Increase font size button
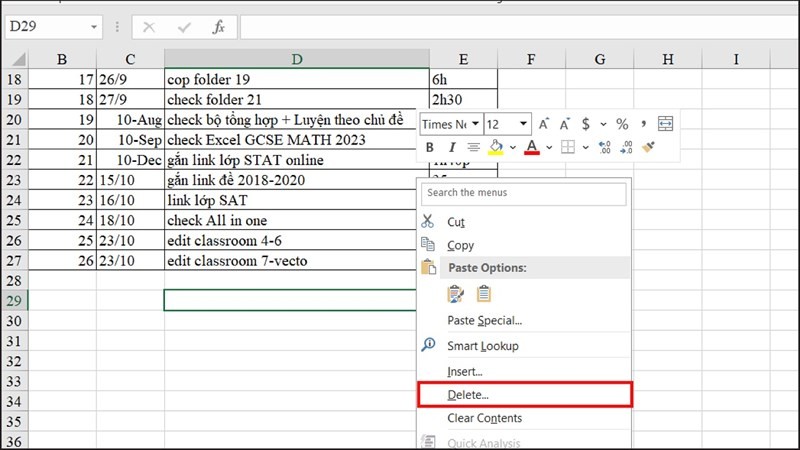Image resolution: width=800 pixels, height=450 pixels. 543,124
